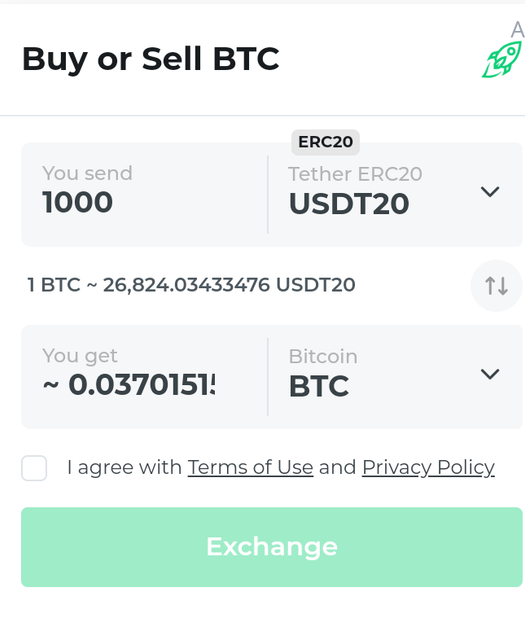Click the You get estimated amount
Image resolution: width=525 pixels, height=640 pixels.
click(x=129, y=385)
